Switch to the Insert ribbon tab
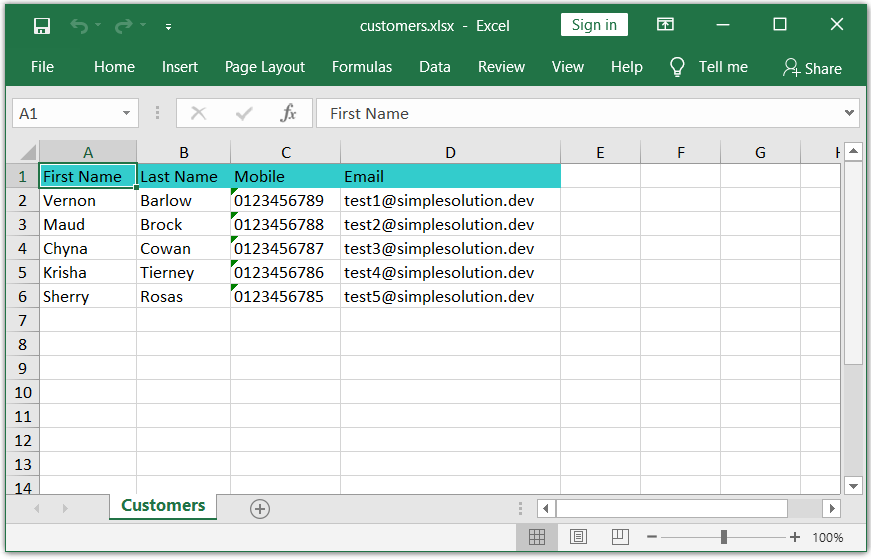 179,67
